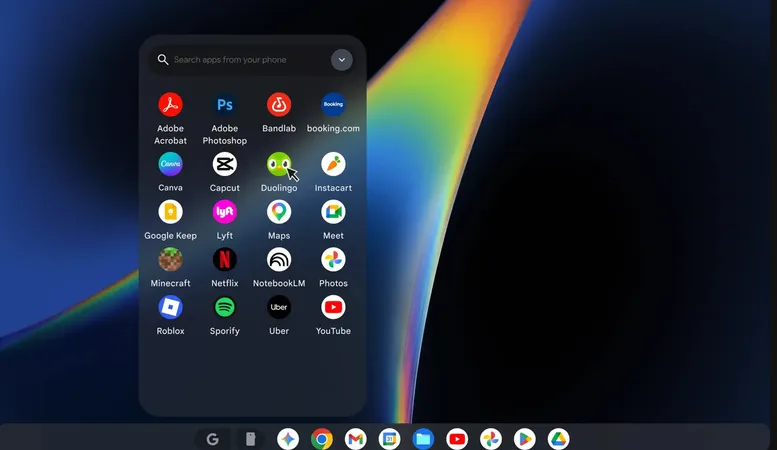Start the Meet app
Screen dimensions: 777x450
(x=333, y=212)
